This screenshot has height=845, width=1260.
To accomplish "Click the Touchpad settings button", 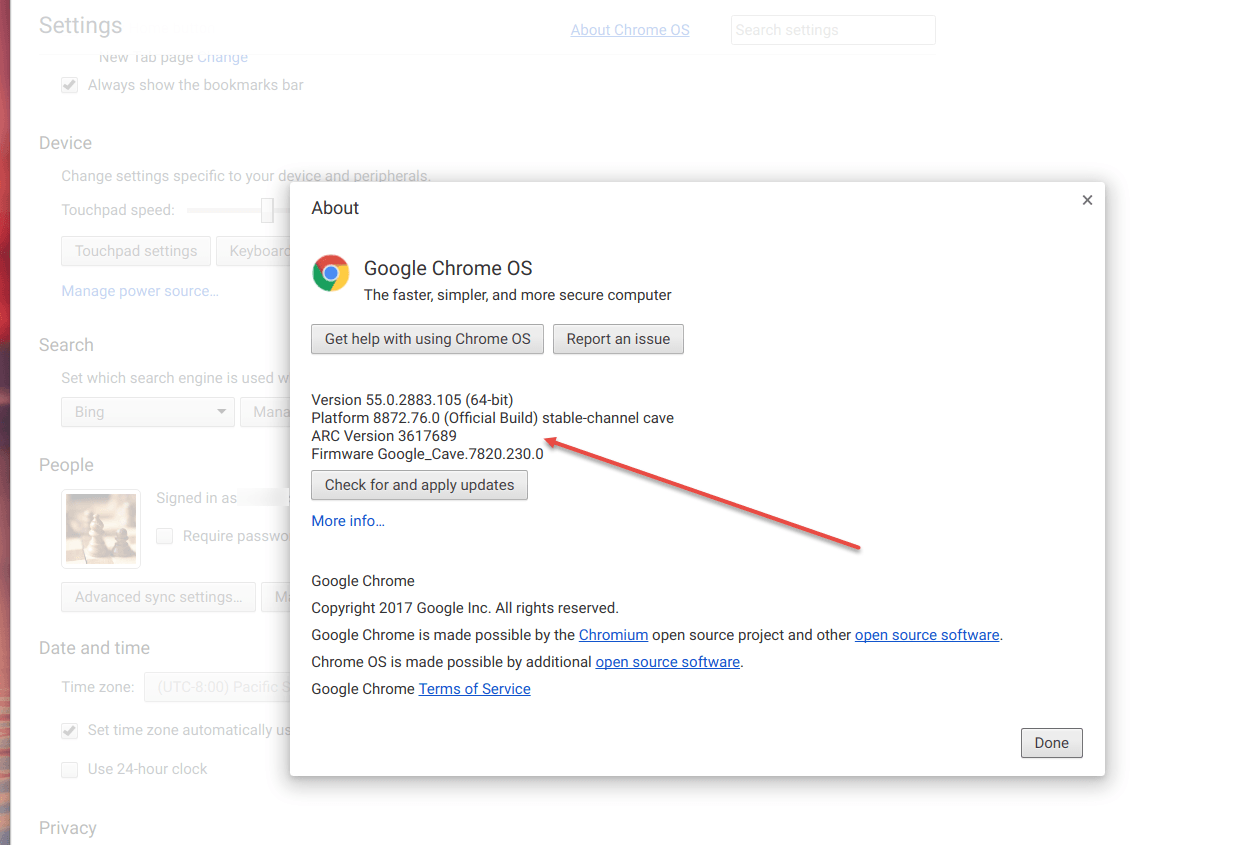I will [136, 251].
